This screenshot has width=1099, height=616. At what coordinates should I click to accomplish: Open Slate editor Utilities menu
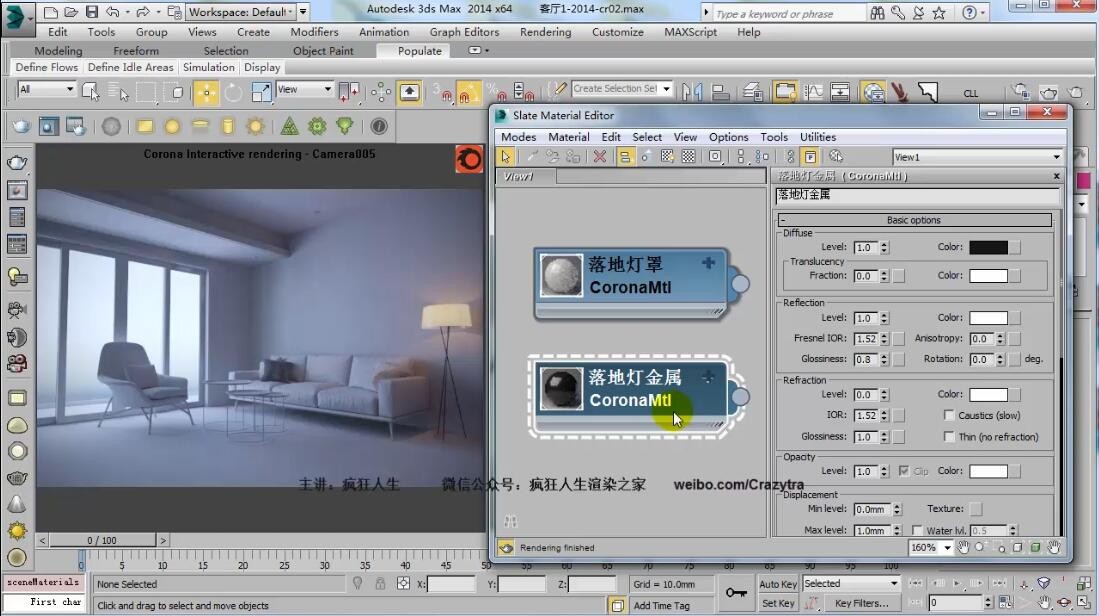point(817,137)
